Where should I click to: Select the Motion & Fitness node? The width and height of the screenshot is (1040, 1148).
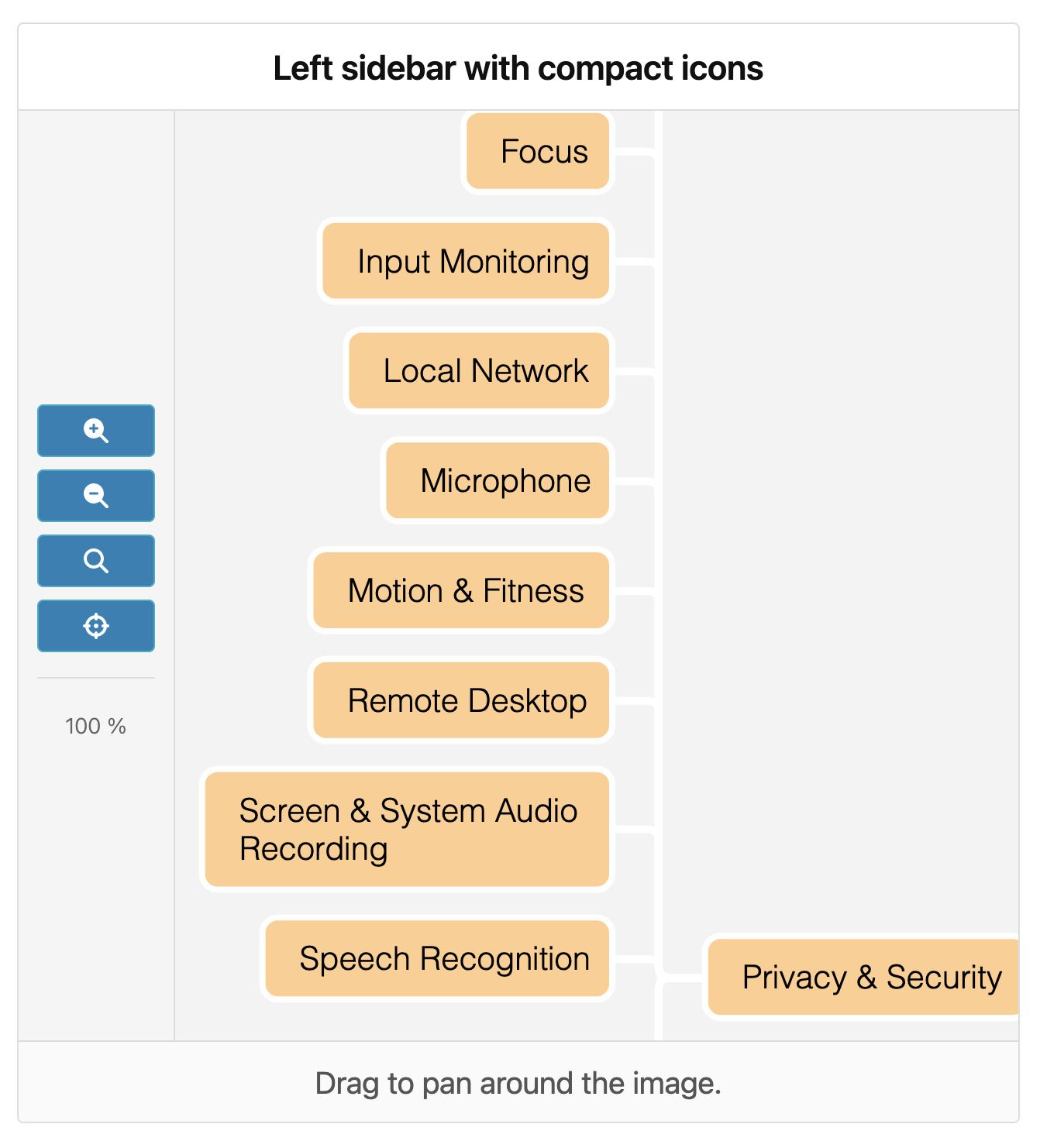(461, 591)
